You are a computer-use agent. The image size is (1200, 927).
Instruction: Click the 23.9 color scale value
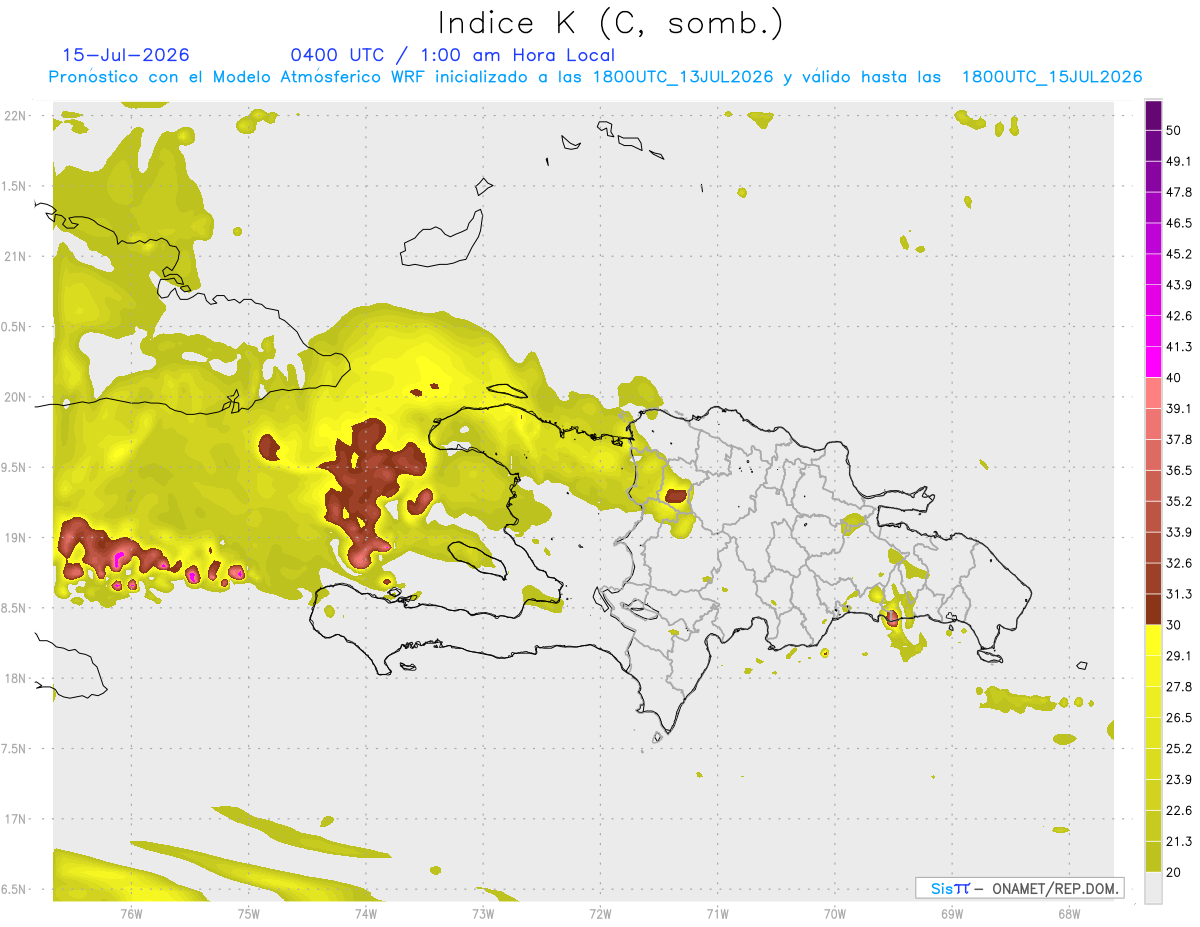click(1179, 780)
